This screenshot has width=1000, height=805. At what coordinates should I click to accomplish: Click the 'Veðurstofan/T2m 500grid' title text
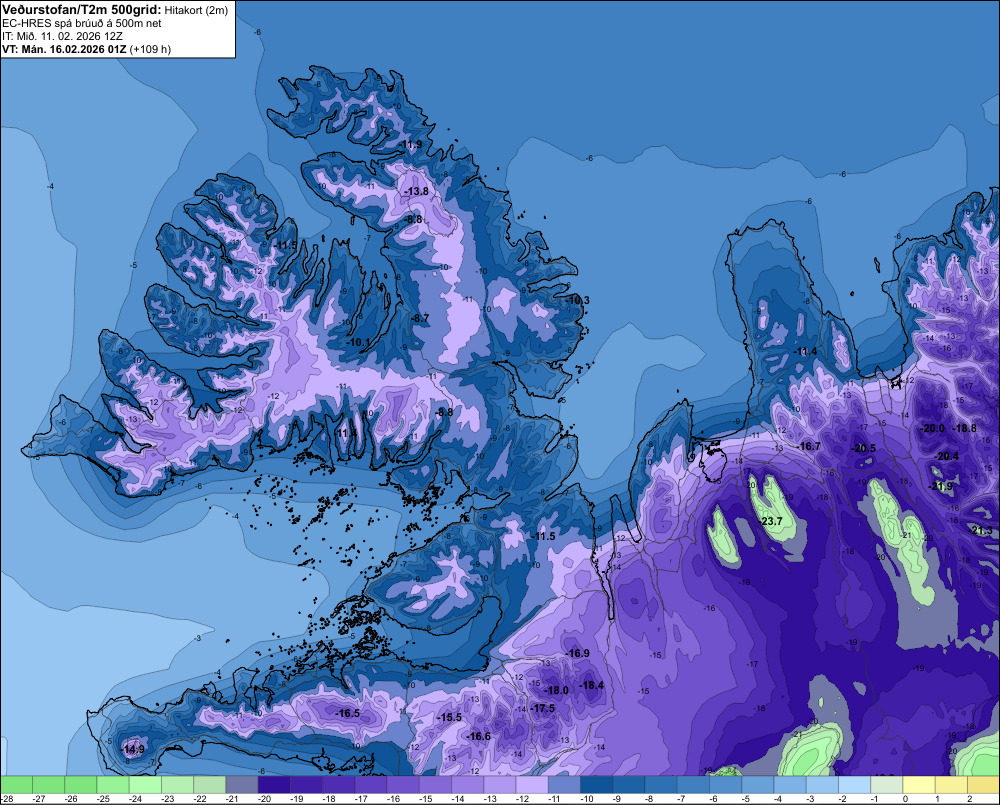[x=82, y=10]
